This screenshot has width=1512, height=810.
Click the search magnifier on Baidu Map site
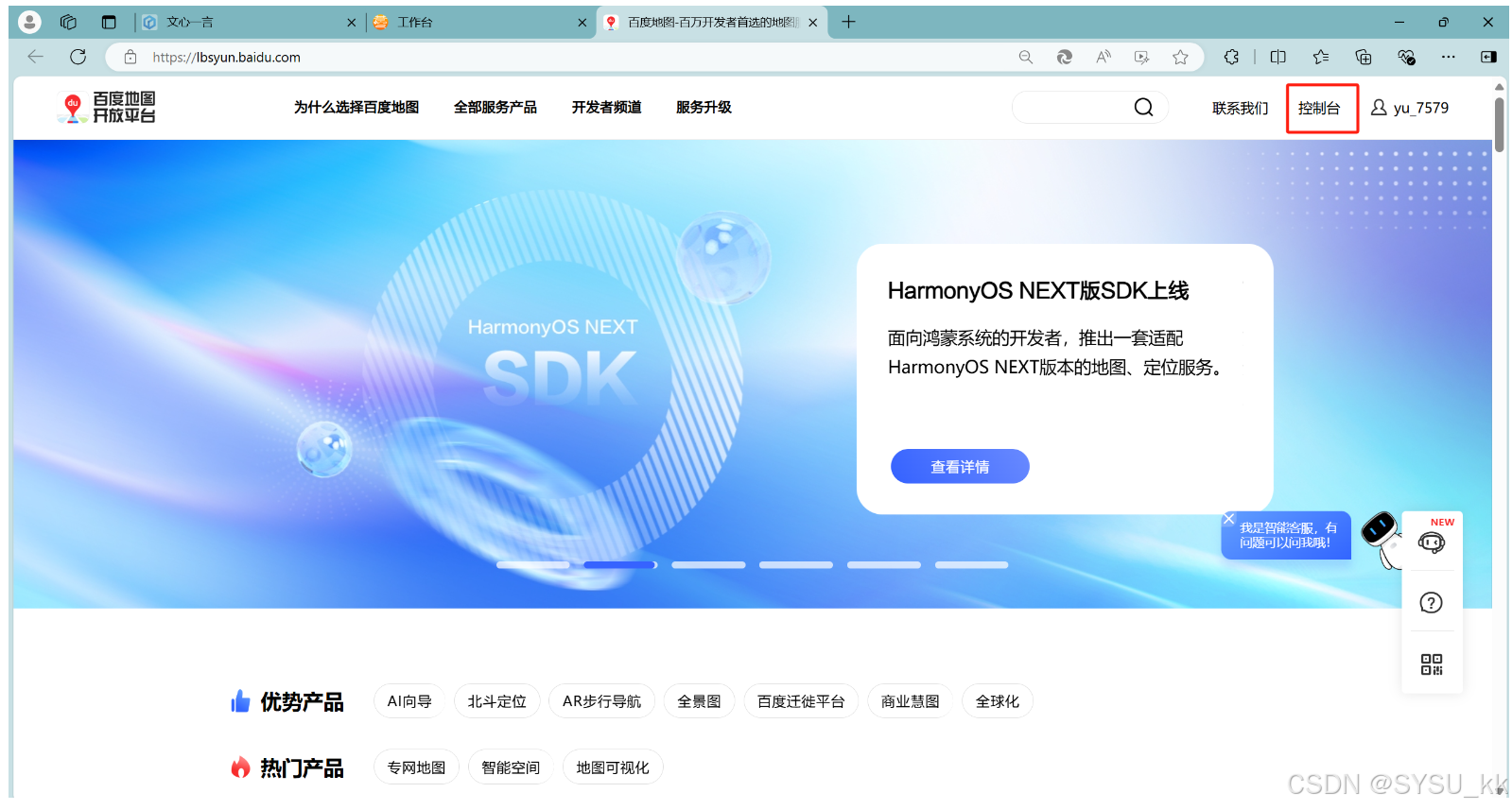(1143, 107)
